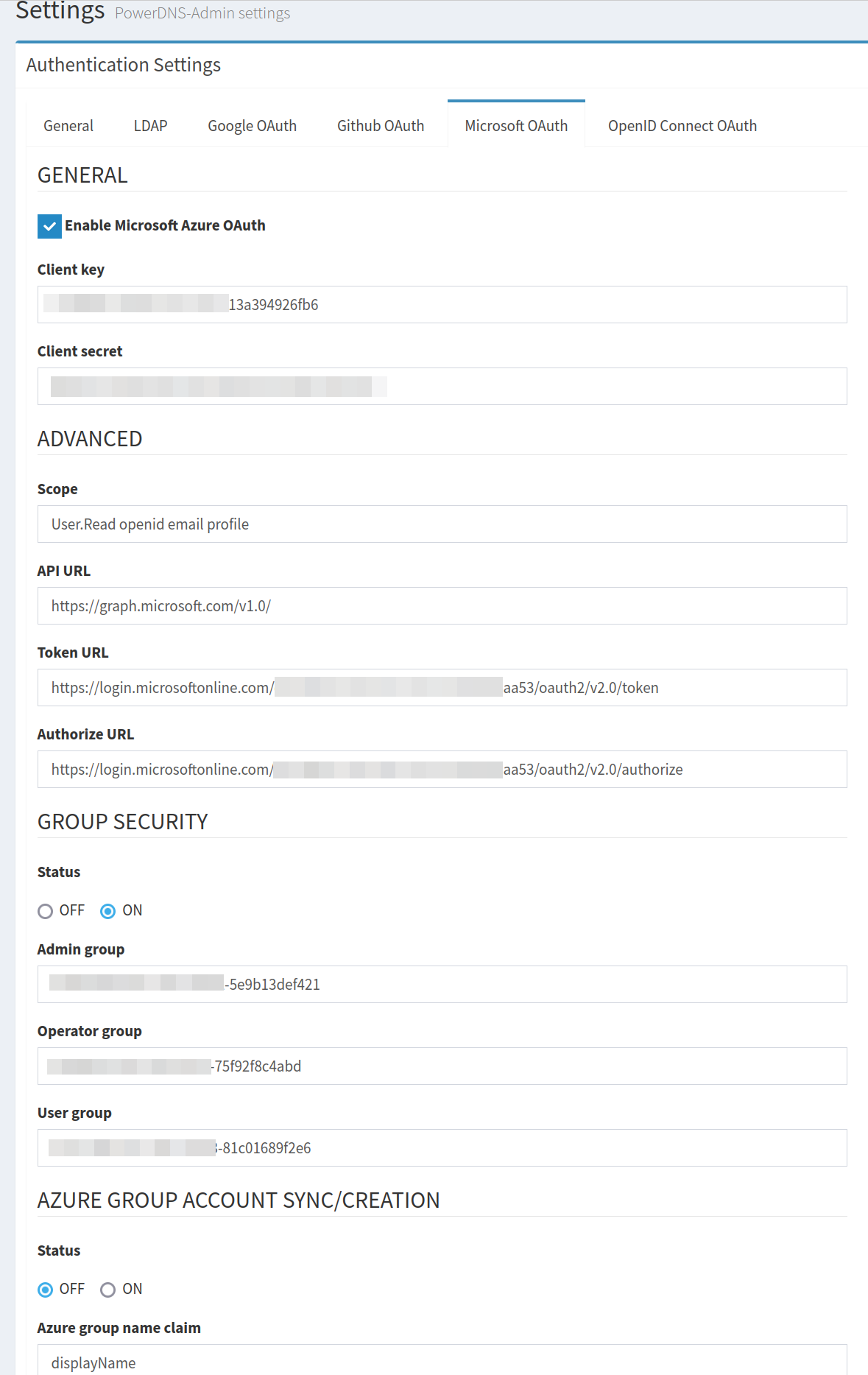Select ON for Group Security status
Image resolution: width=868 pixels, height=1375 pixels.
107,911
